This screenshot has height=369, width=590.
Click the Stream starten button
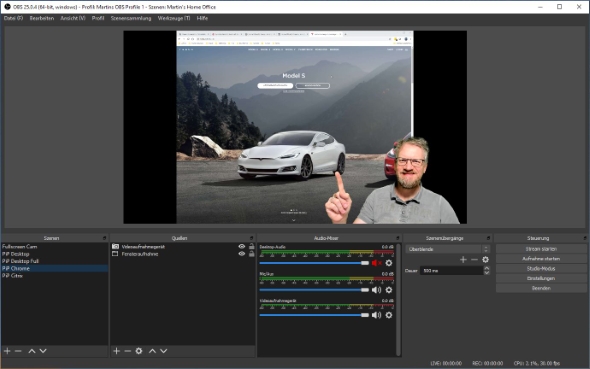click(x=541, y=249)
